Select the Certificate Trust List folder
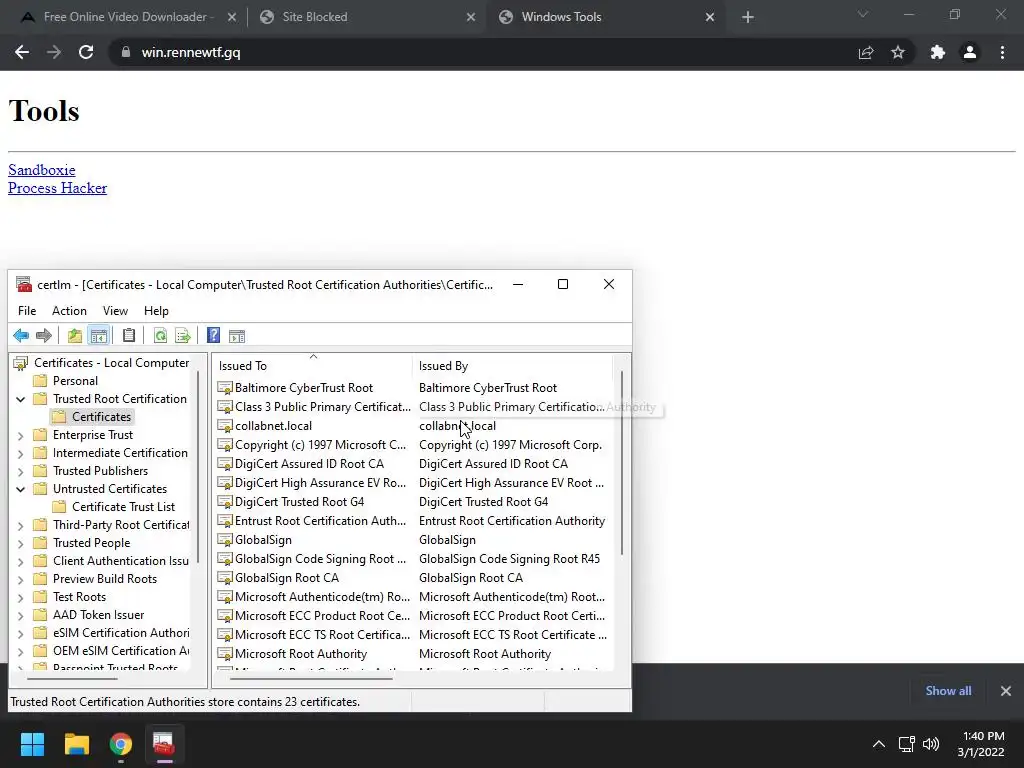 (114, 507)
